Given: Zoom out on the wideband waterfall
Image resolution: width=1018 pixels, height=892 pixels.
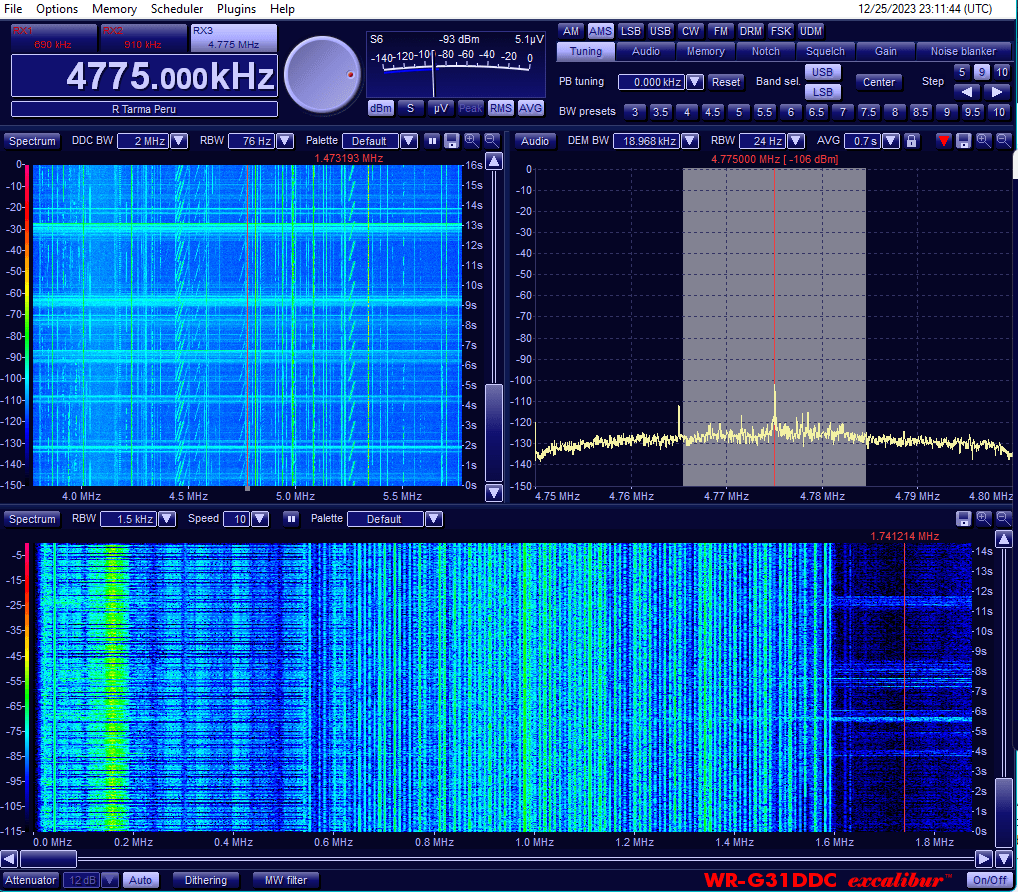Looking at the screenshot, I should coord(1004,518).
